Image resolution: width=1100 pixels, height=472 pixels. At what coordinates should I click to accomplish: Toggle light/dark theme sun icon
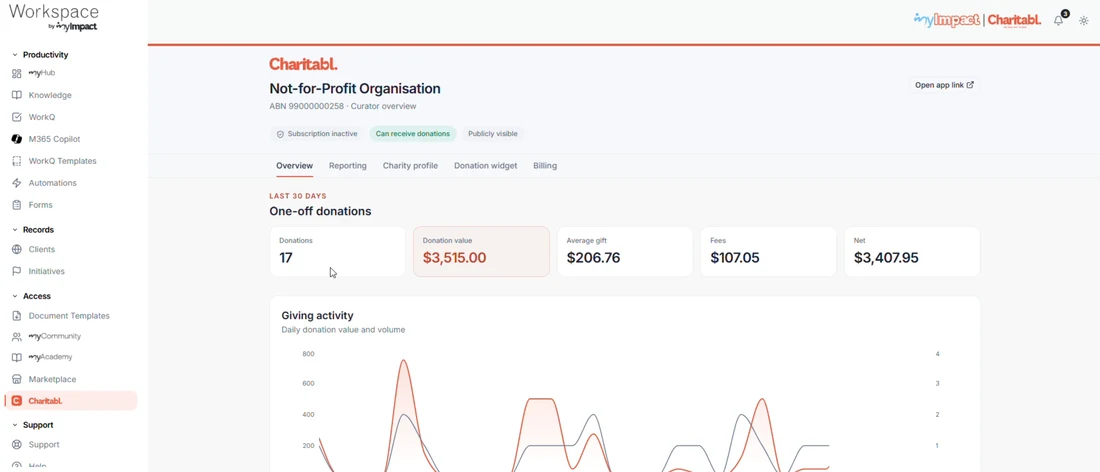point(1084,21)
